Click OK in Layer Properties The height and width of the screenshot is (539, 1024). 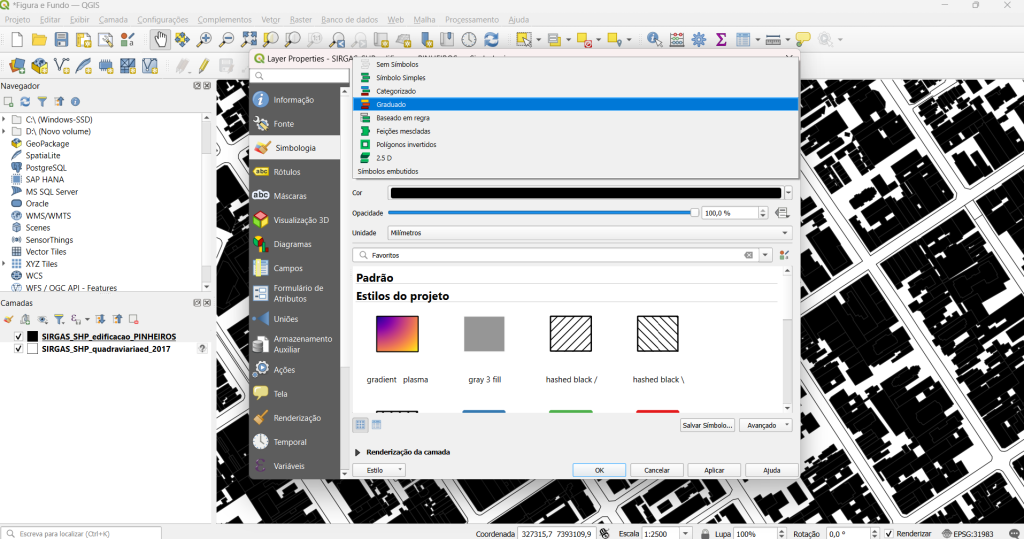tap(600, 470)
